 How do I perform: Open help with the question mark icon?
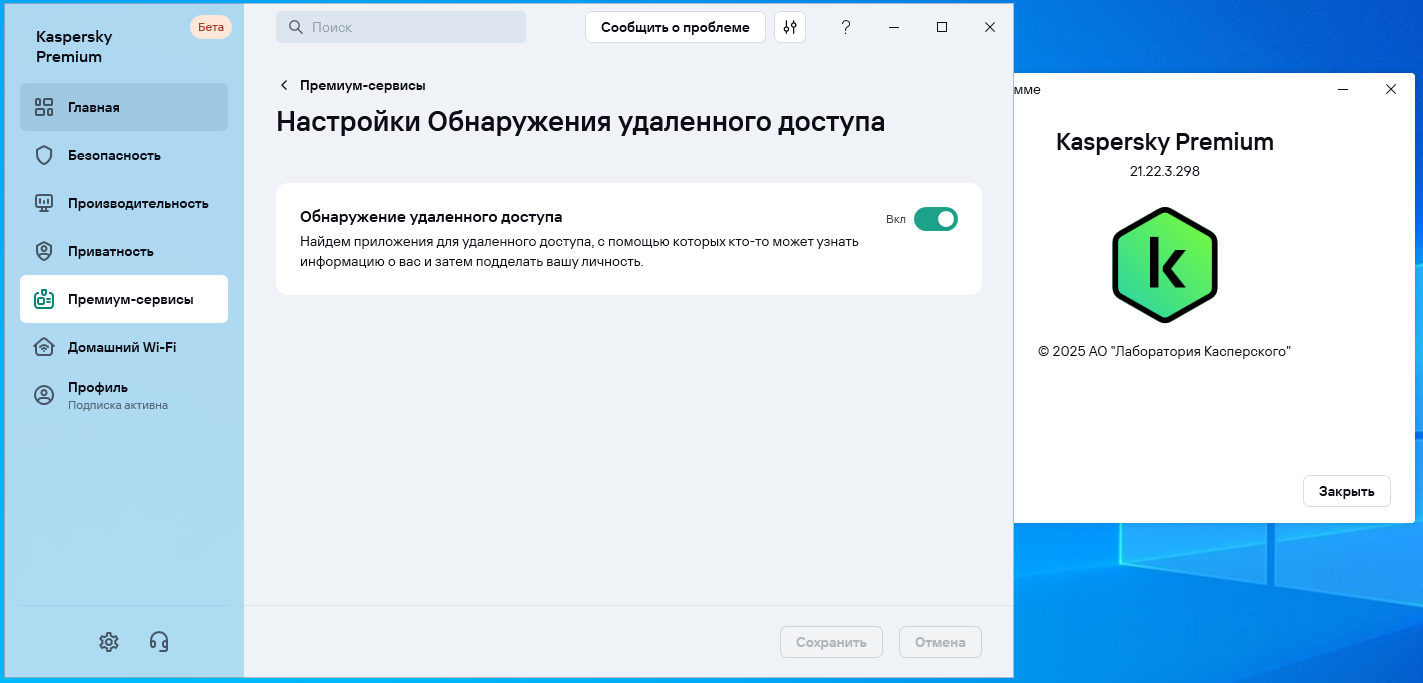[846, 27]
